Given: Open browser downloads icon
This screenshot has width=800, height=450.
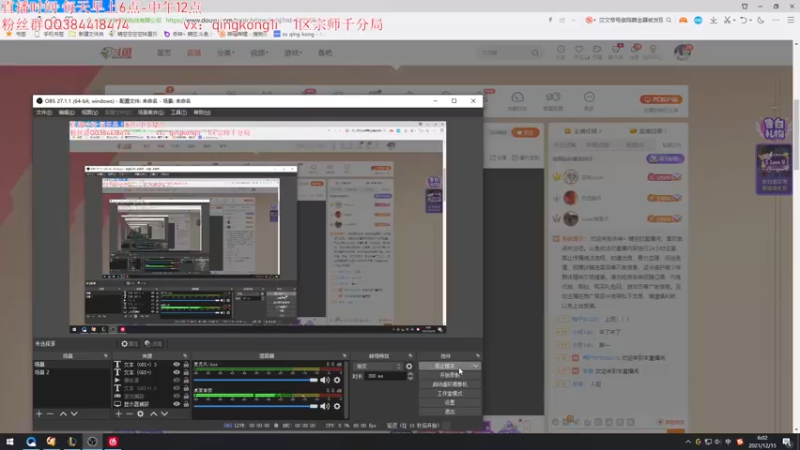Looking at the screenshot, I should 713,20.
